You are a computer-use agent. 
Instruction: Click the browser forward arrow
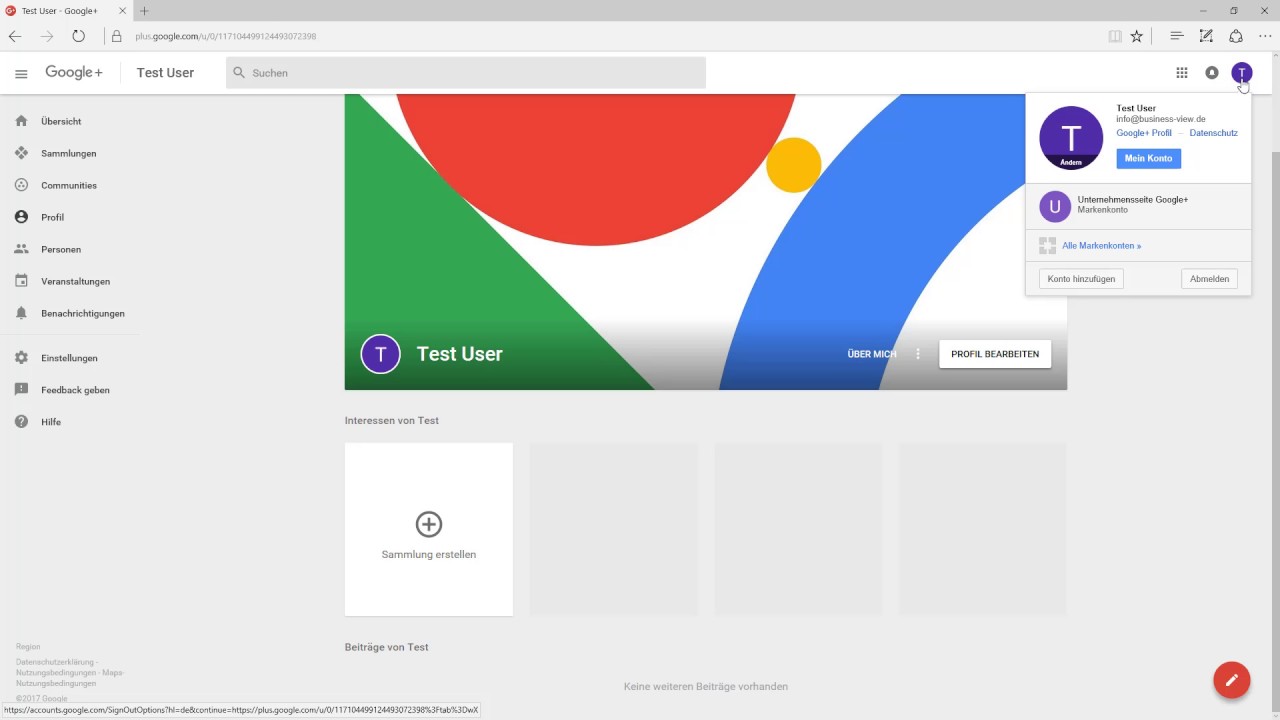[x=47, y=36]
